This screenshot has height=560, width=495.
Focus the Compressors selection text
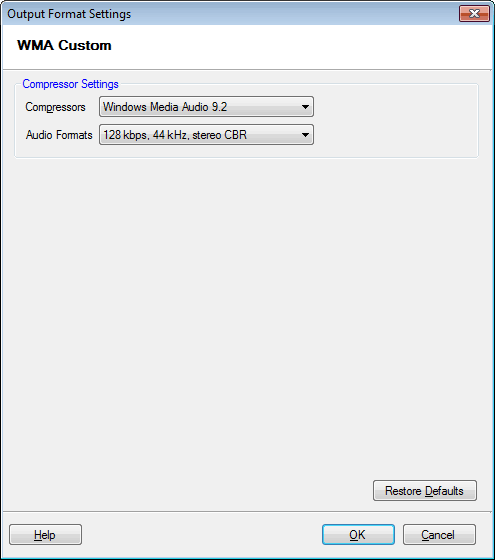pos(165,107)
